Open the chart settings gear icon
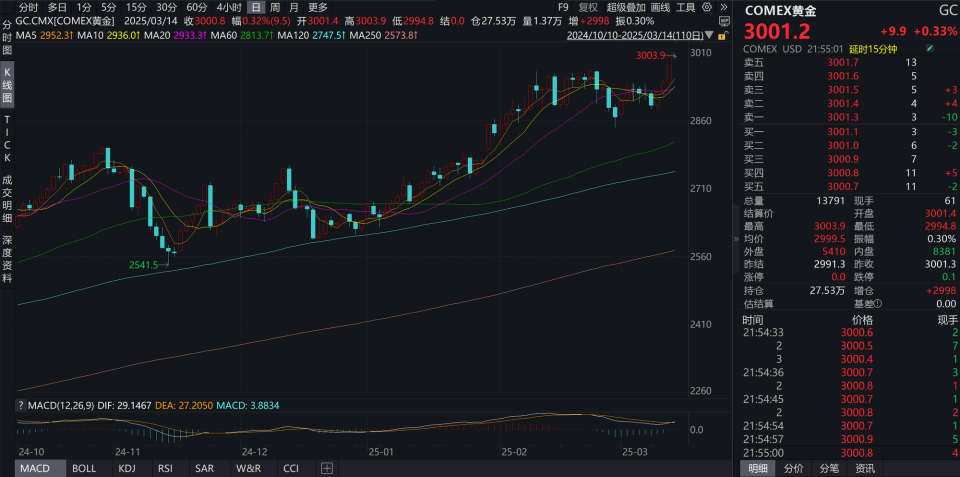Viewport: 960px width, 477px height. [708, 7]
